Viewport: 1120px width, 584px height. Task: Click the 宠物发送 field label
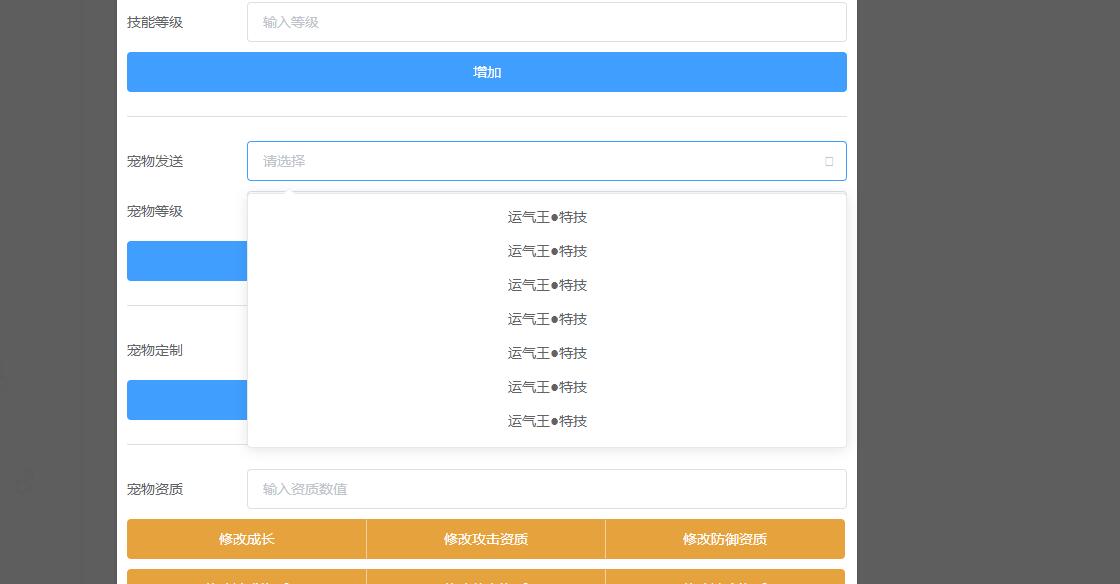click(155, 161)
